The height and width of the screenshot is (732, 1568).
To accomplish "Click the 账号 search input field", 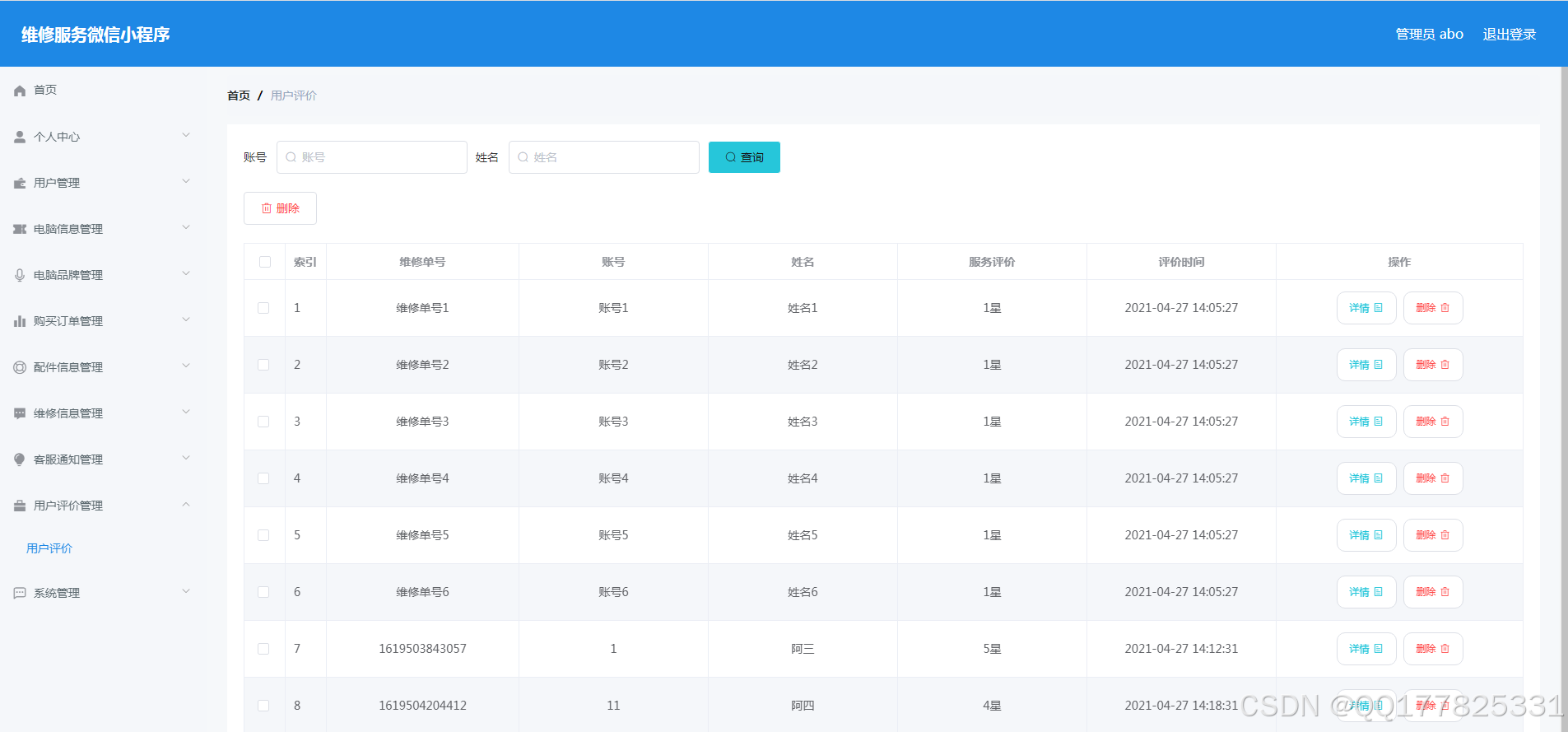I will click(x=372, y=157).
